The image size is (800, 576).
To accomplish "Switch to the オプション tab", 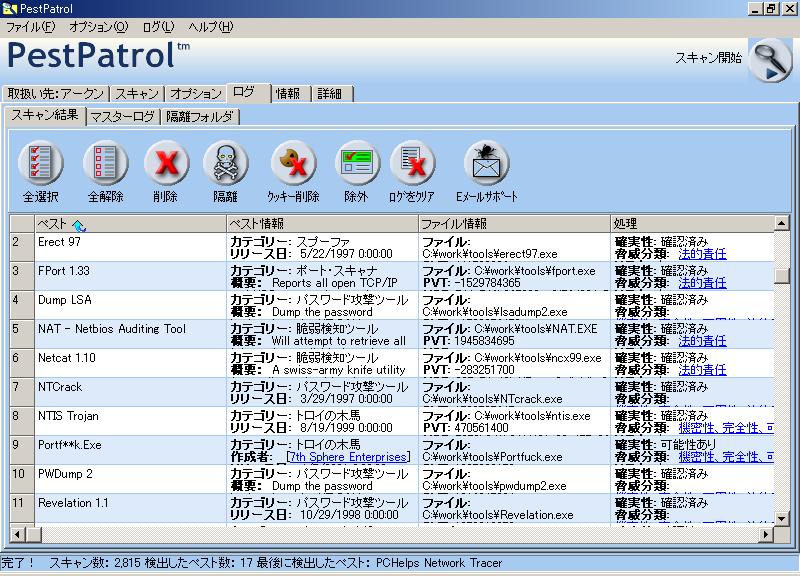I will tap(195, 93).
